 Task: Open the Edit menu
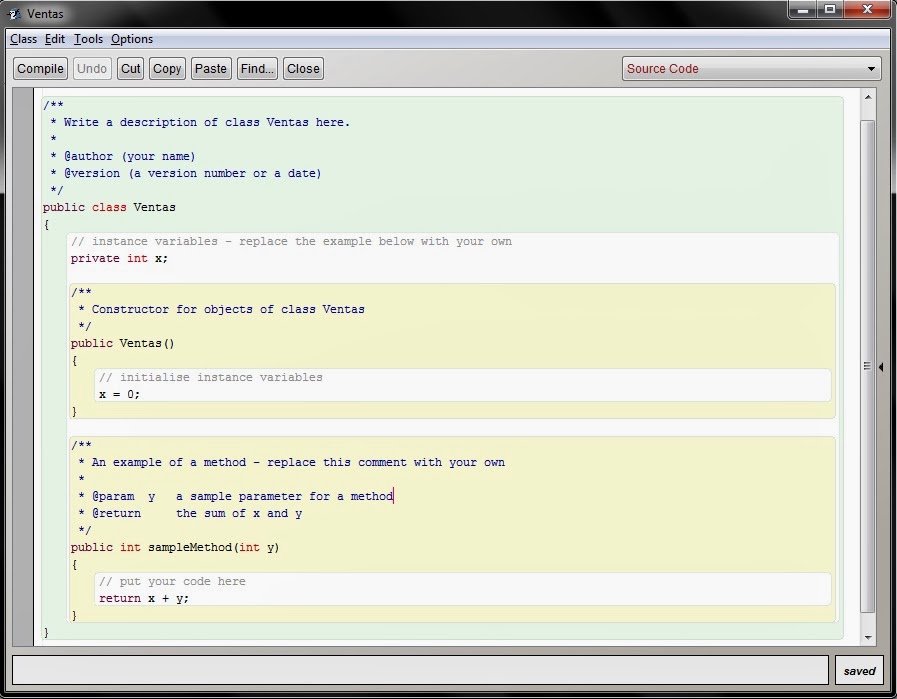point(54,39)
